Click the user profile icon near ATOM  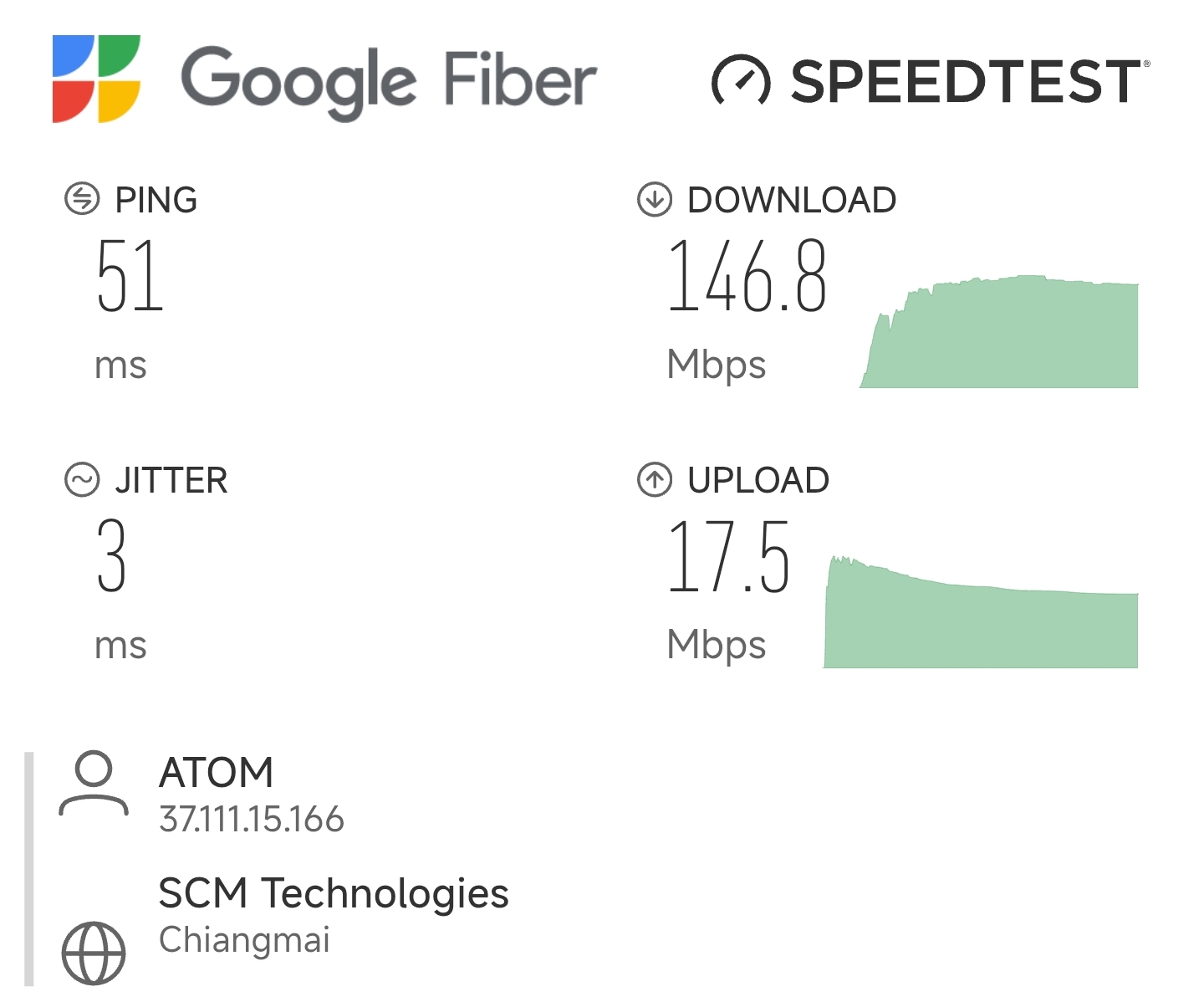coord(94,783)
